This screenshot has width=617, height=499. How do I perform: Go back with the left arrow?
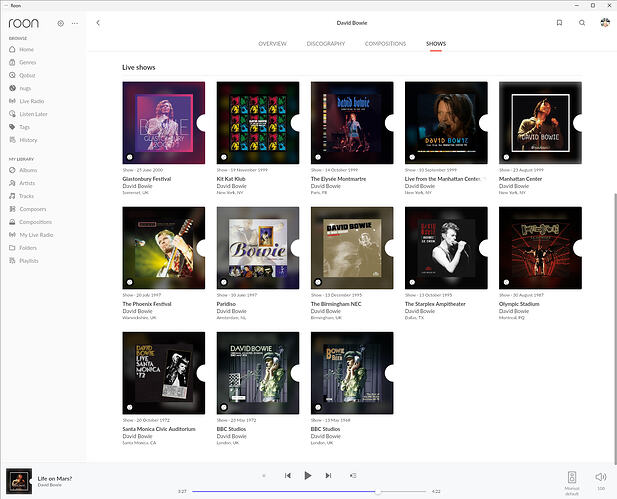(98, 22)
